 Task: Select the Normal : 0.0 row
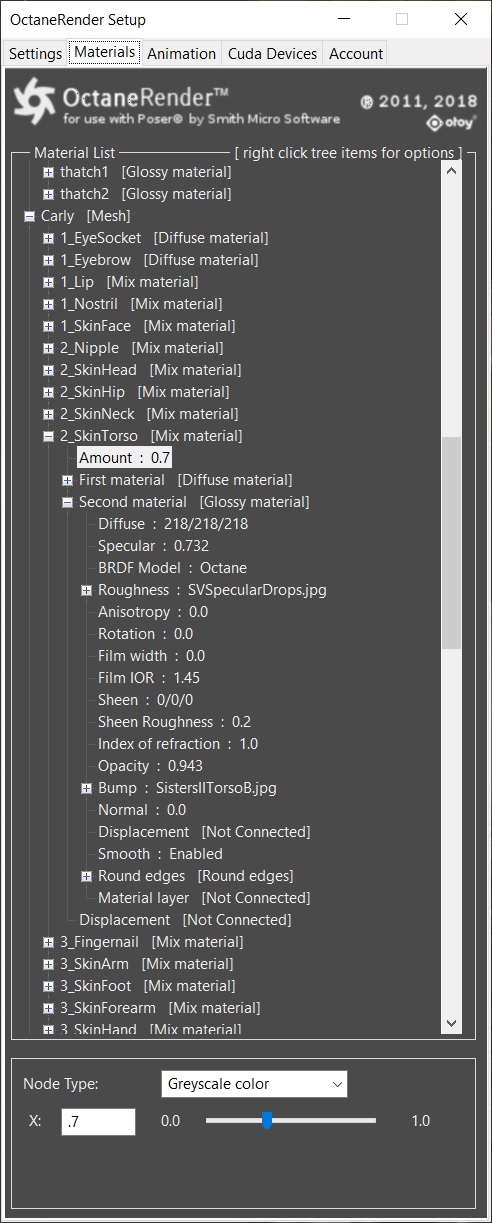pyautogui.click(x=142, y=810)
